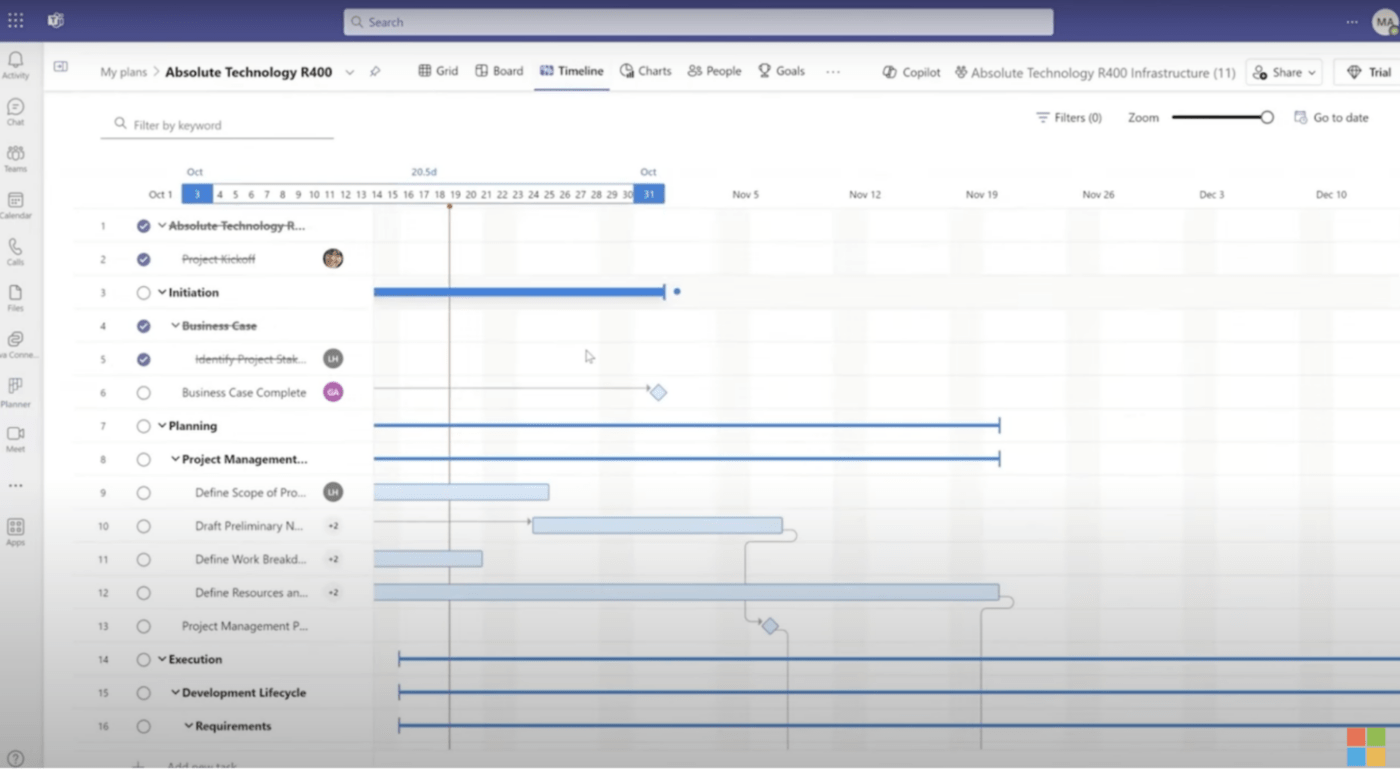Click the Teams search box
The width and height of the screenshot is (1400, 769).
[x=698, y=22]
